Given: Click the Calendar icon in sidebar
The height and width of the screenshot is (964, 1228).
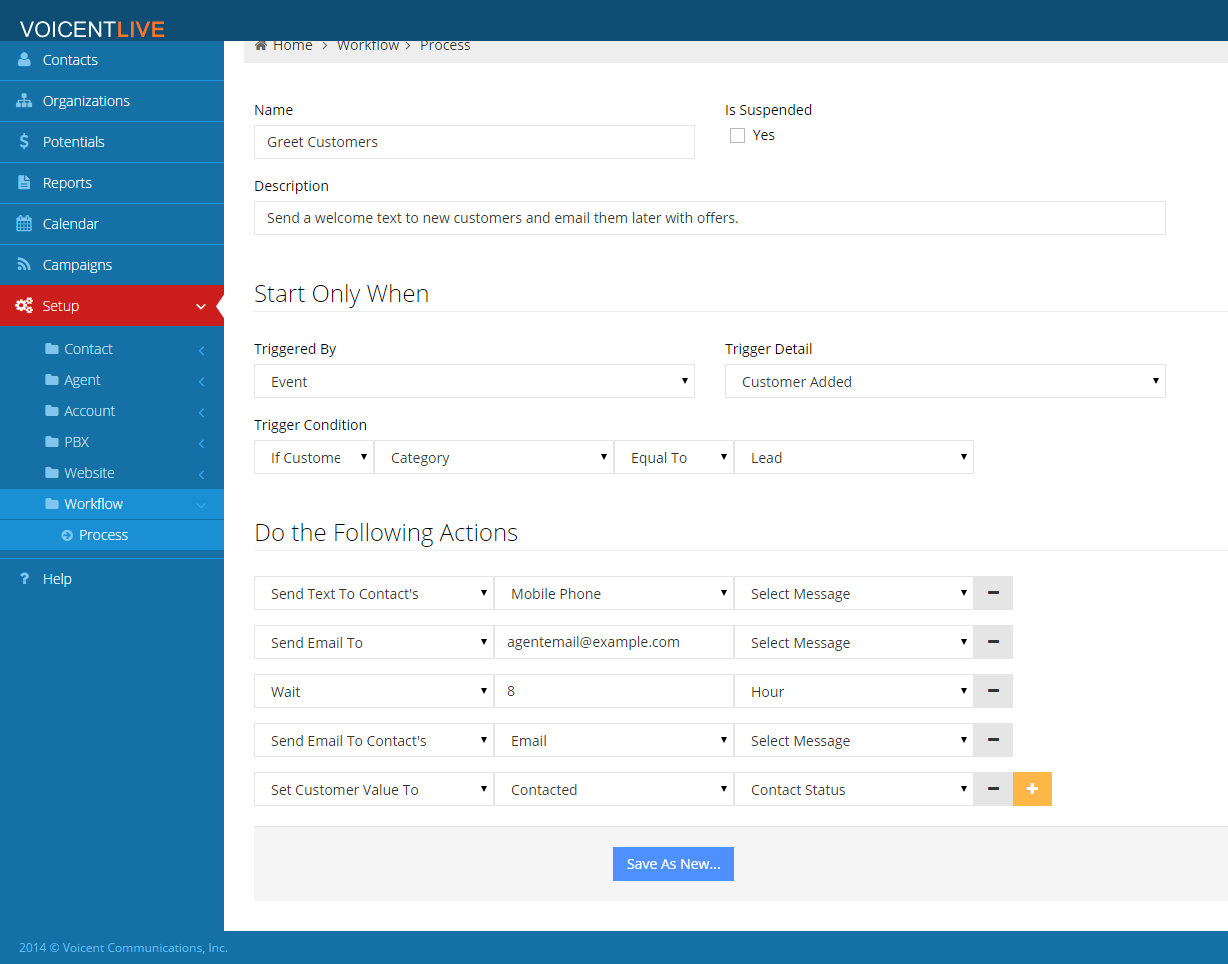Looking at the screenshot, I should click(24, 224).
